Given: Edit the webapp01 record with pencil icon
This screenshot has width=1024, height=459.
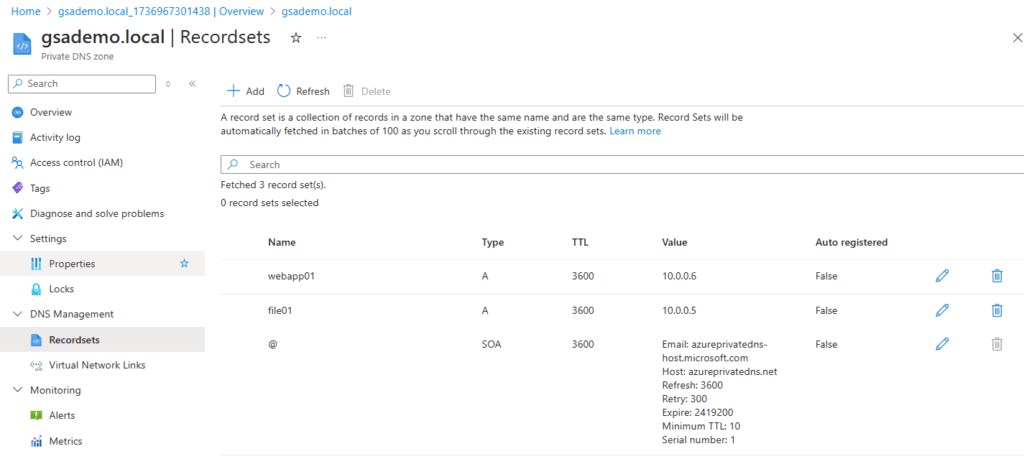Looking at the screenshot, I should point(941,276).
